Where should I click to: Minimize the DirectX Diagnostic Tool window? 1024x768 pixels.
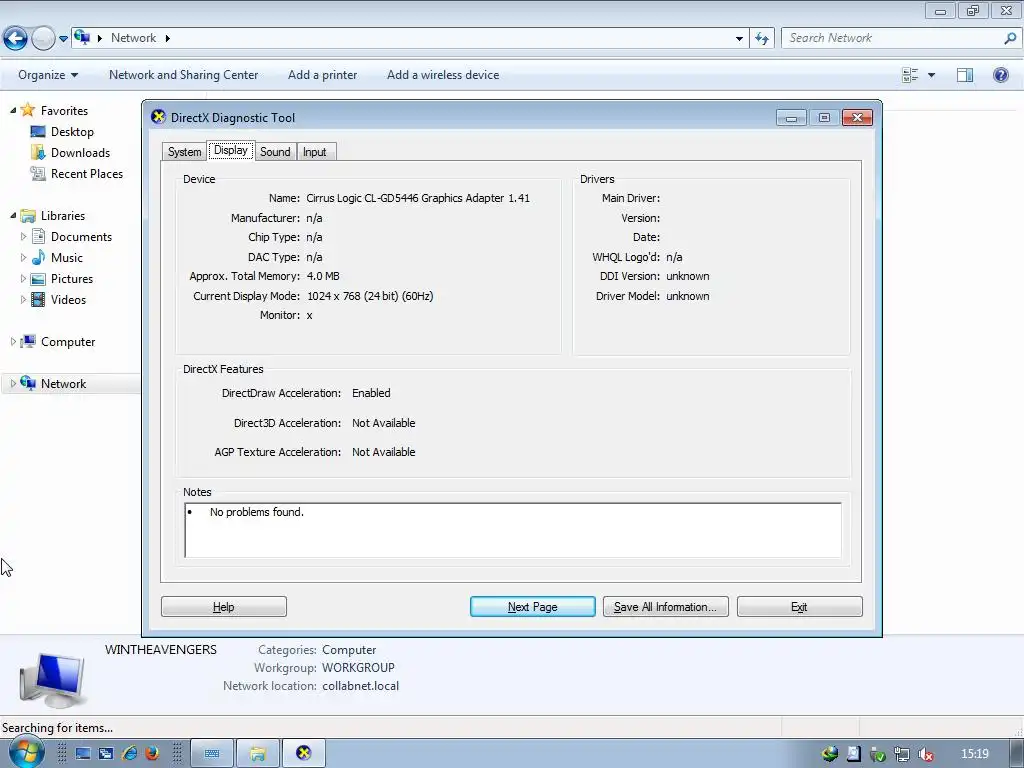point(791,118)
